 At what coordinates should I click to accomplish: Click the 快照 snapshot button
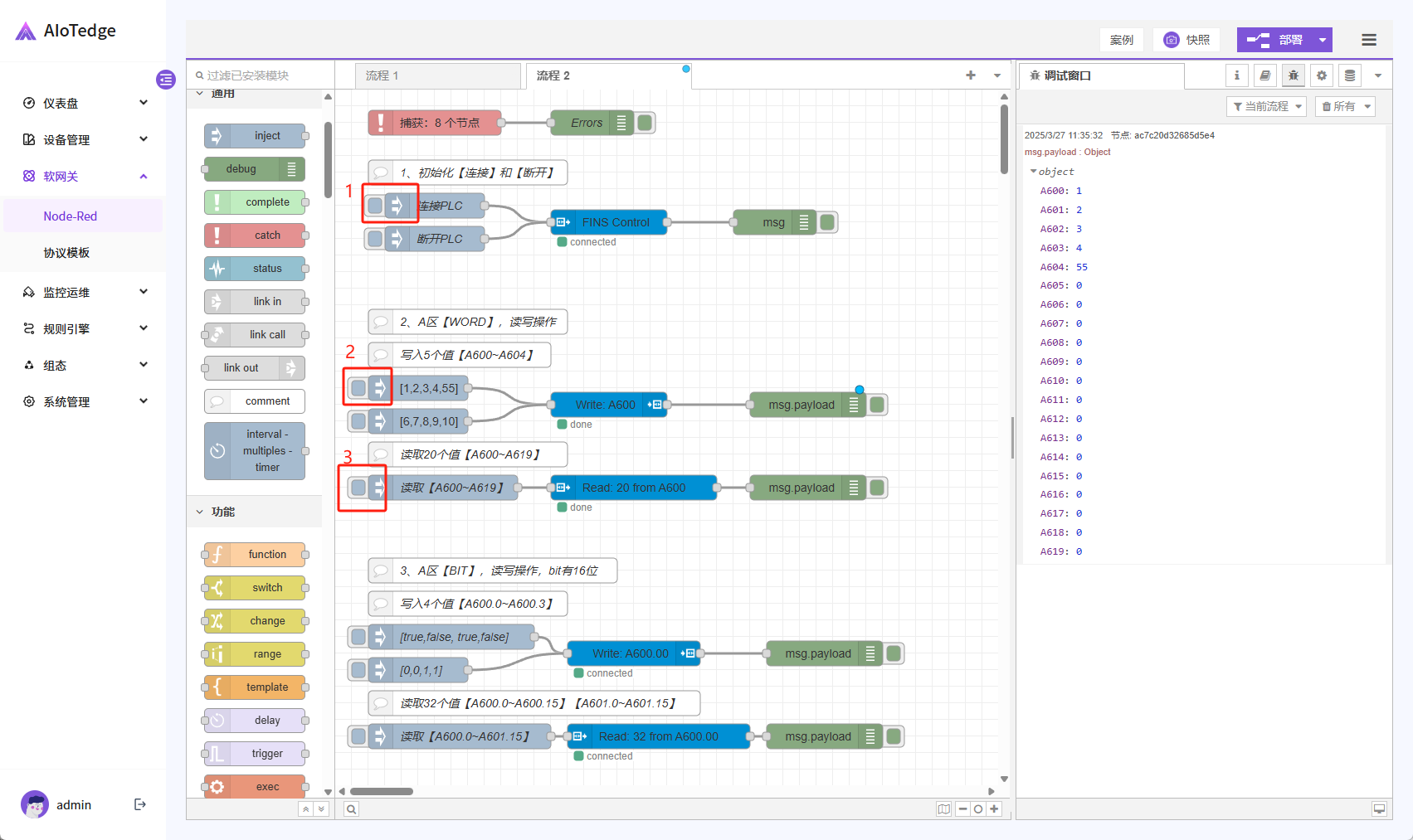point(1186,40)
